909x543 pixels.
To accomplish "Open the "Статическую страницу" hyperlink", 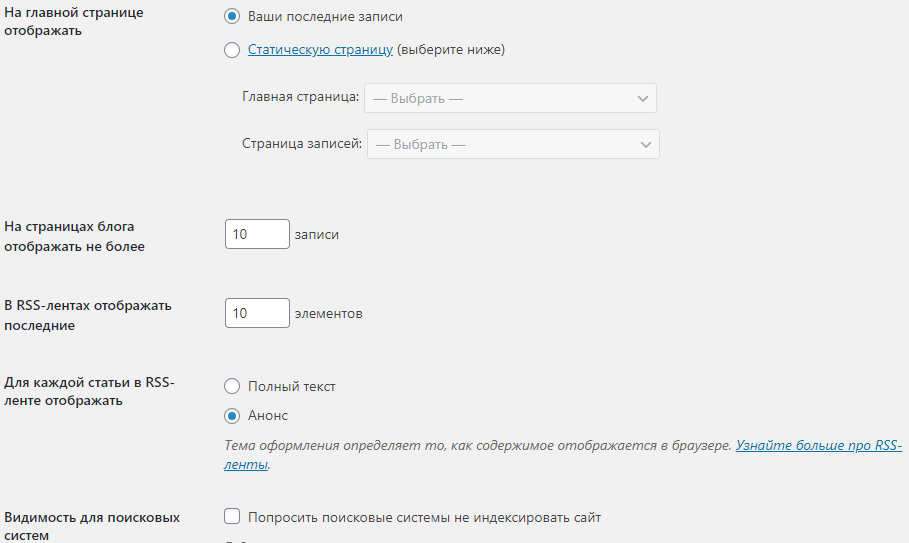I will tap(320, 50).
